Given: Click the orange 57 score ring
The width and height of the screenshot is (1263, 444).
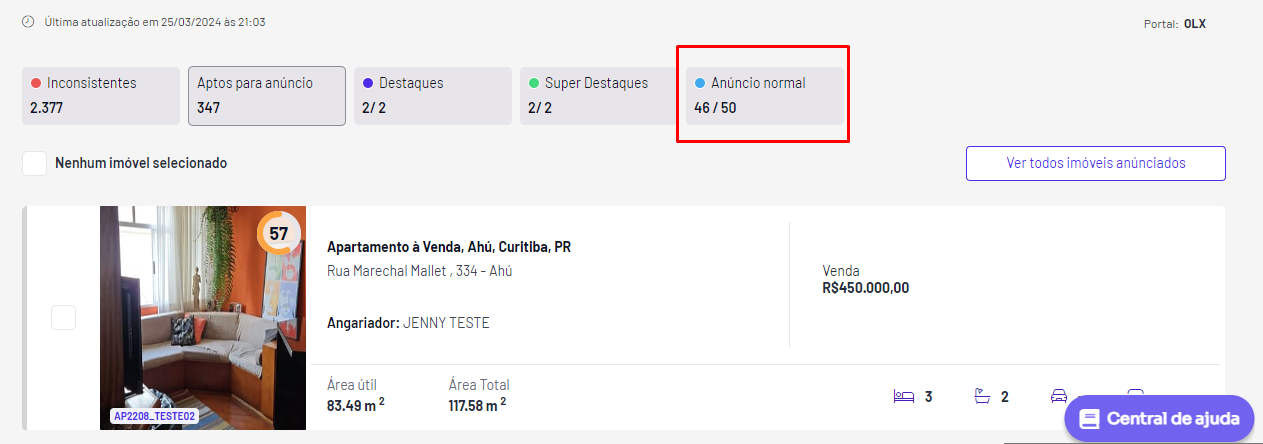Looking at the screenshot, I should [x=279, y=233].
